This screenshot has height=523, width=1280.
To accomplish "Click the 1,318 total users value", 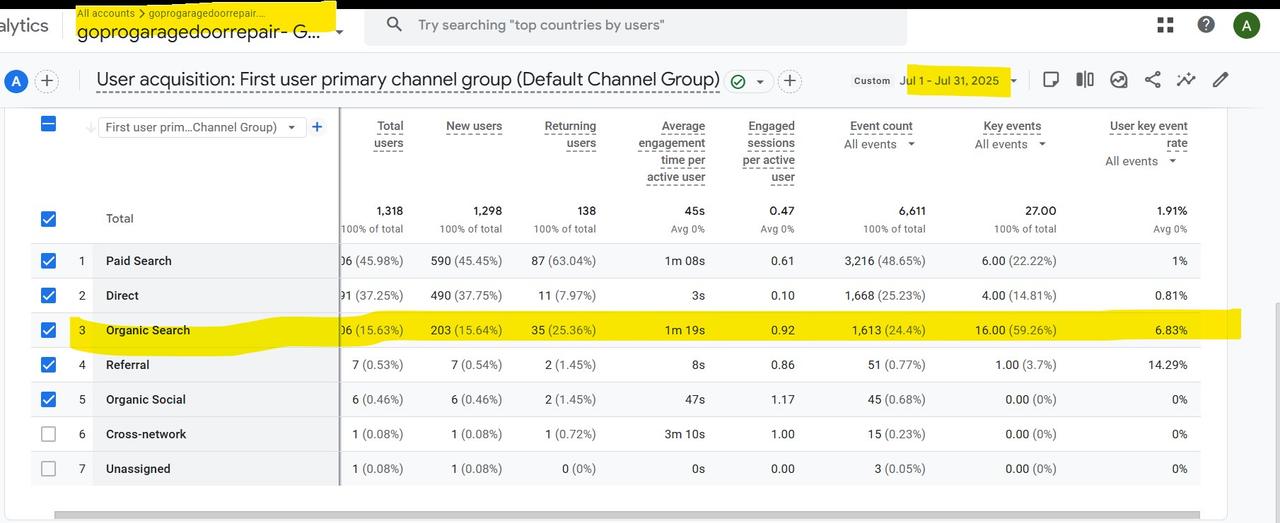I will pos(389,211).
